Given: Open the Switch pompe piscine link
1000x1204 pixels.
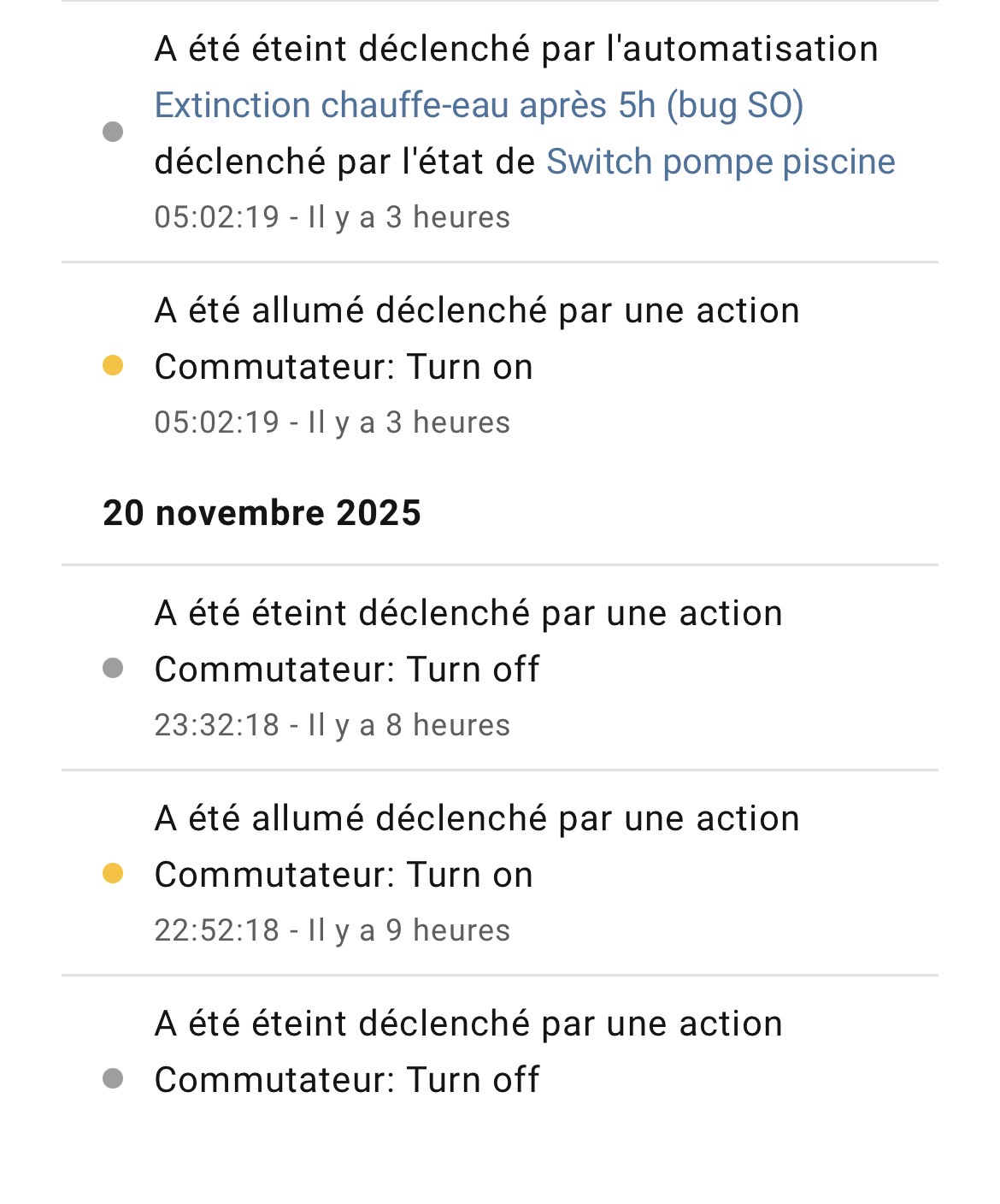Looking at the screenshot, I should [x=721, y=162].
